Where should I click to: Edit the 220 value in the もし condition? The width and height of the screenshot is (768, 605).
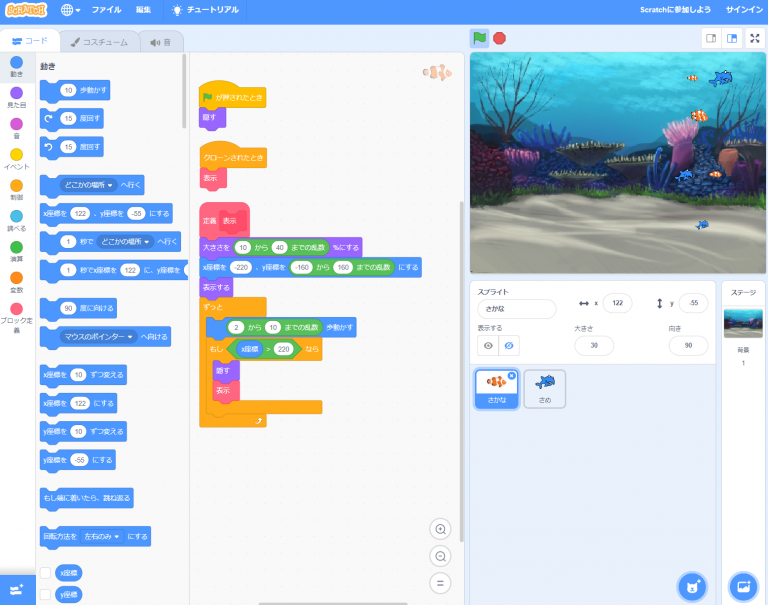click(284, 349)
